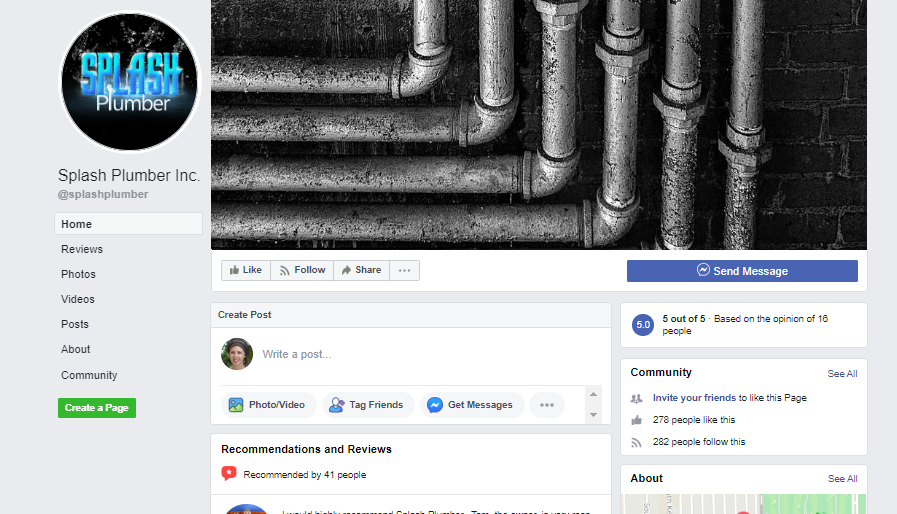
Task: Open the About tab in sidebar
Action: pyautogui.click(x=76, y=349)
